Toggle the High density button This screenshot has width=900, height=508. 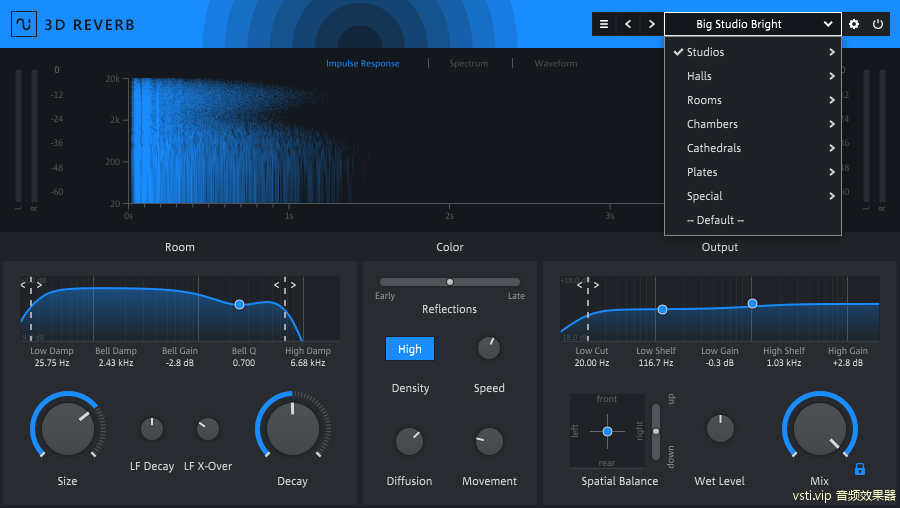[410, 349]
